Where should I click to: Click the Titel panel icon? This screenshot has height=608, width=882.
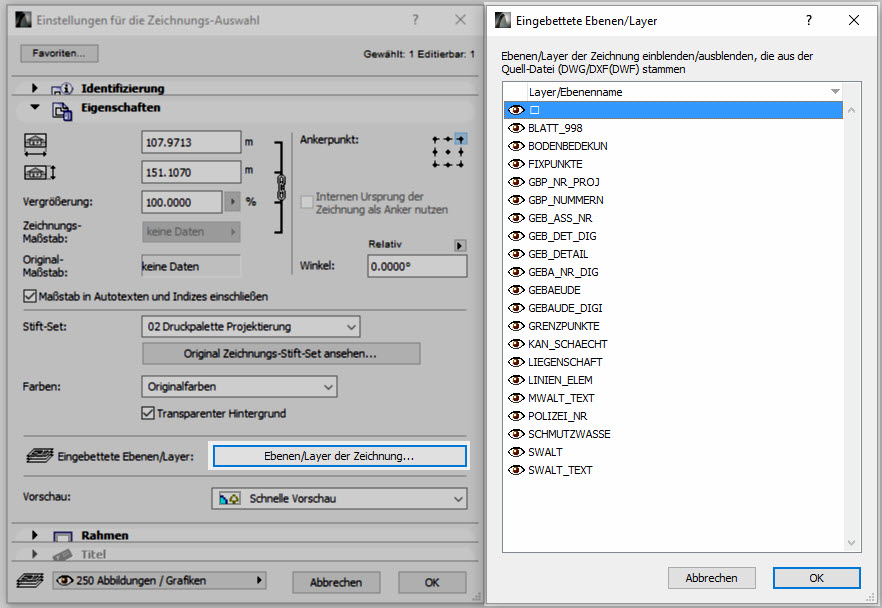pos(62,555)
